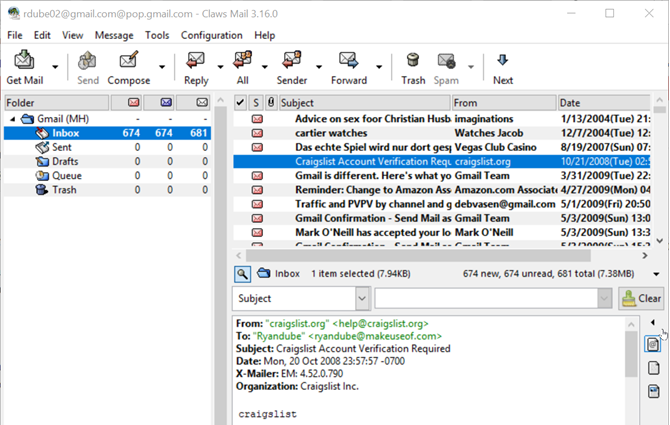Open the Subject search type combo box
This screenshot has height=425, width=670.
[301, 298]
